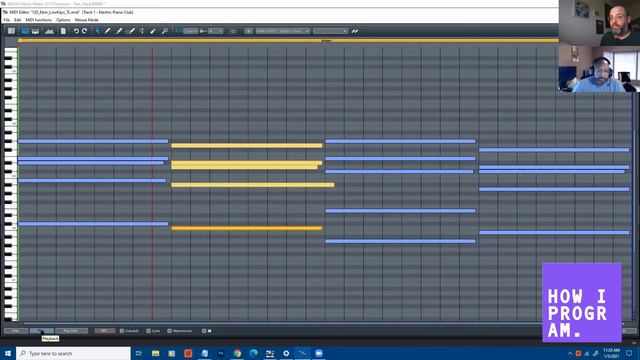The height and width of the screenshot is (360, 640).
Task: Open Zoom from the taskbar
Action: click(x=319, y=353)
